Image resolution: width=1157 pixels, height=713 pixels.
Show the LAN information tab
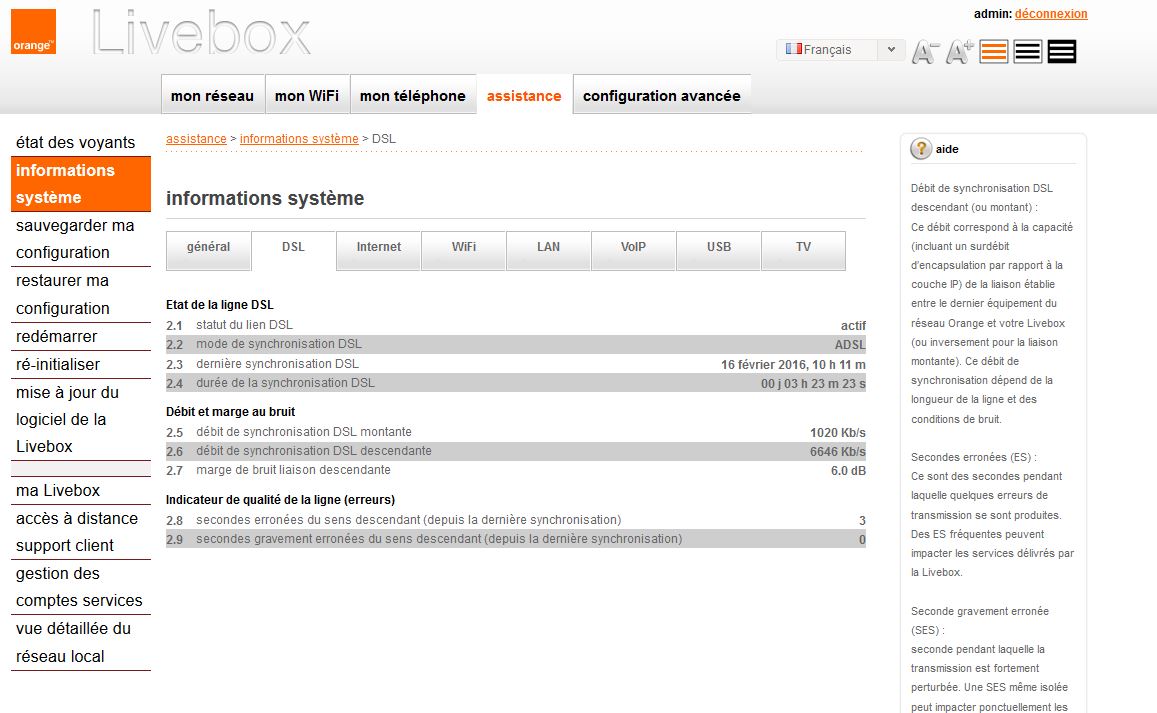click(x=548, y=248)
